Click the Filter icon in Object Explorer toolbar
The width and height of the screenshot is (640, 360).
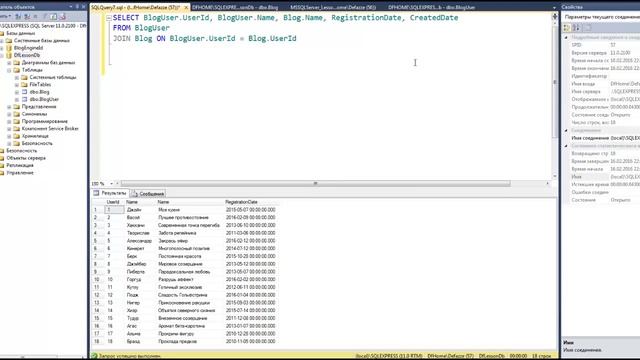45,17
